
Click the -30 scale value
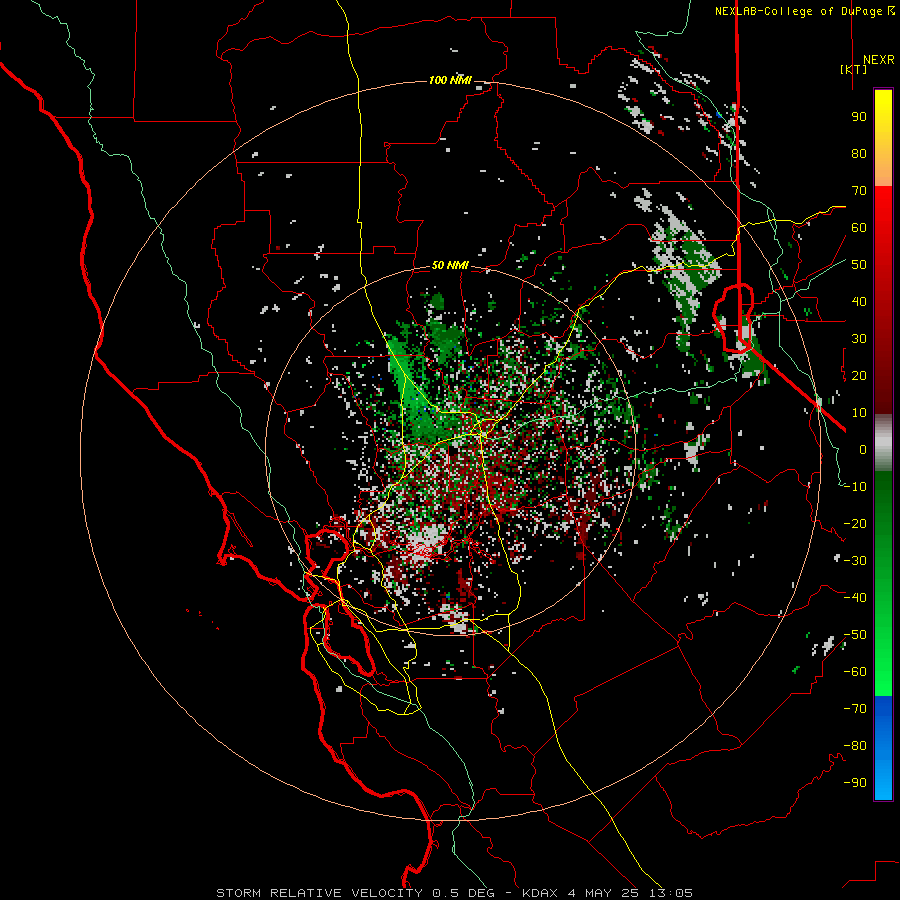pyautogui.click(x=855, y=561)
